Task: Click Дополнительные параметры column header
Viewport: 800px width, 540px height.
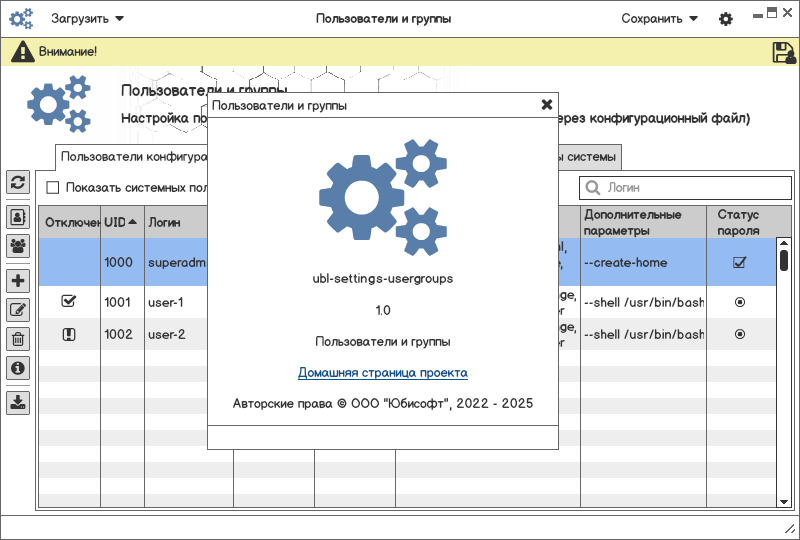Action: coord(643,222)
